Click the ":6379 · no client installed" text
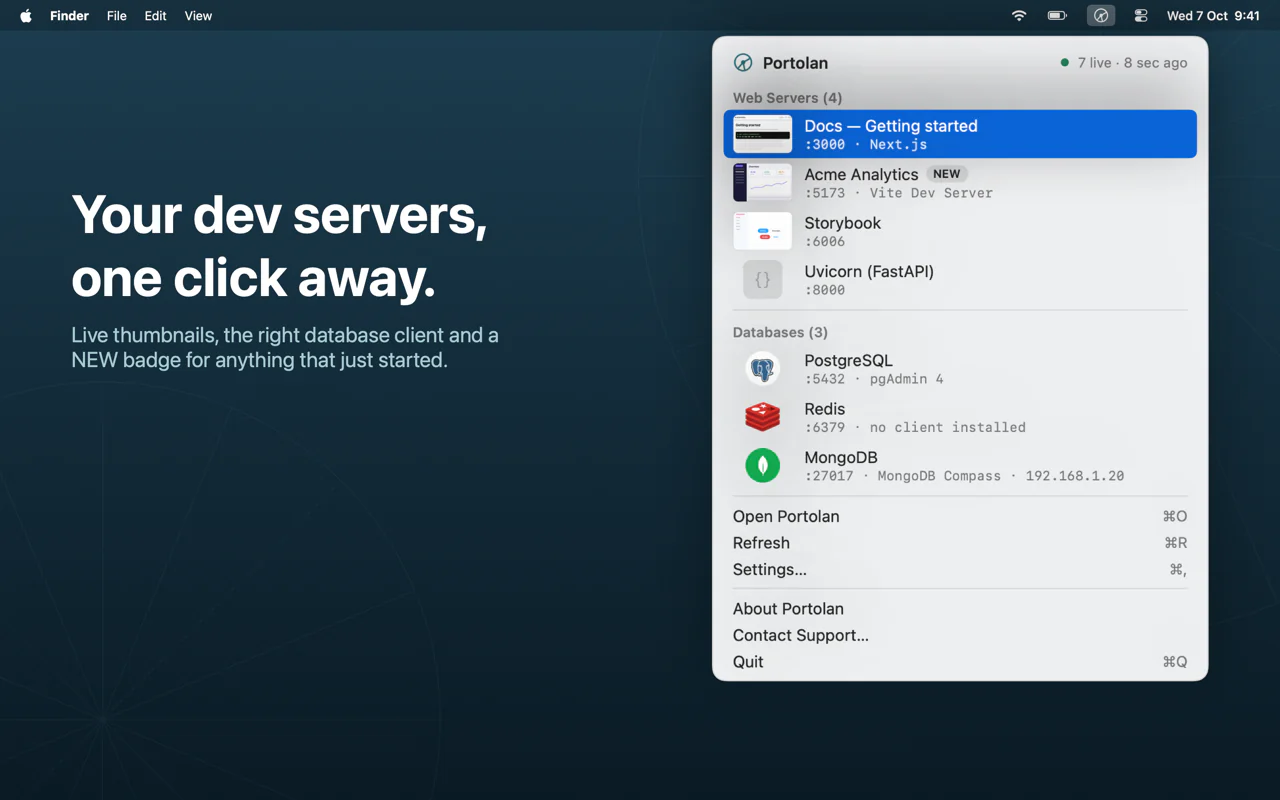This screenshot has height=800, width=1280. pyautogui.click(x=915, y=427)
